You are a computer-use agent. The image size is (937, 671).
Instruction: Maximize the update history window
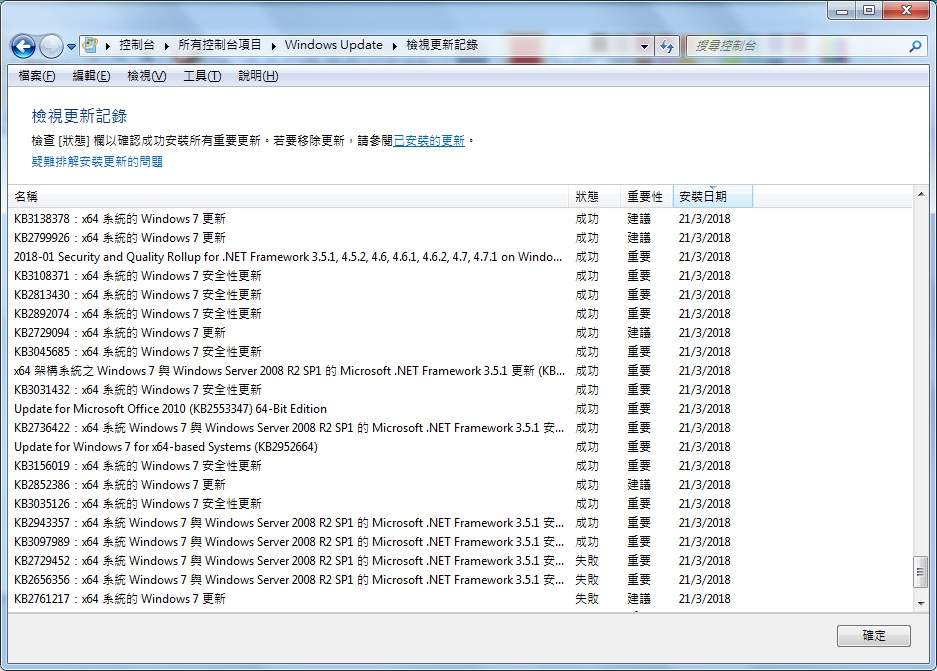click(x=869, y=10)
